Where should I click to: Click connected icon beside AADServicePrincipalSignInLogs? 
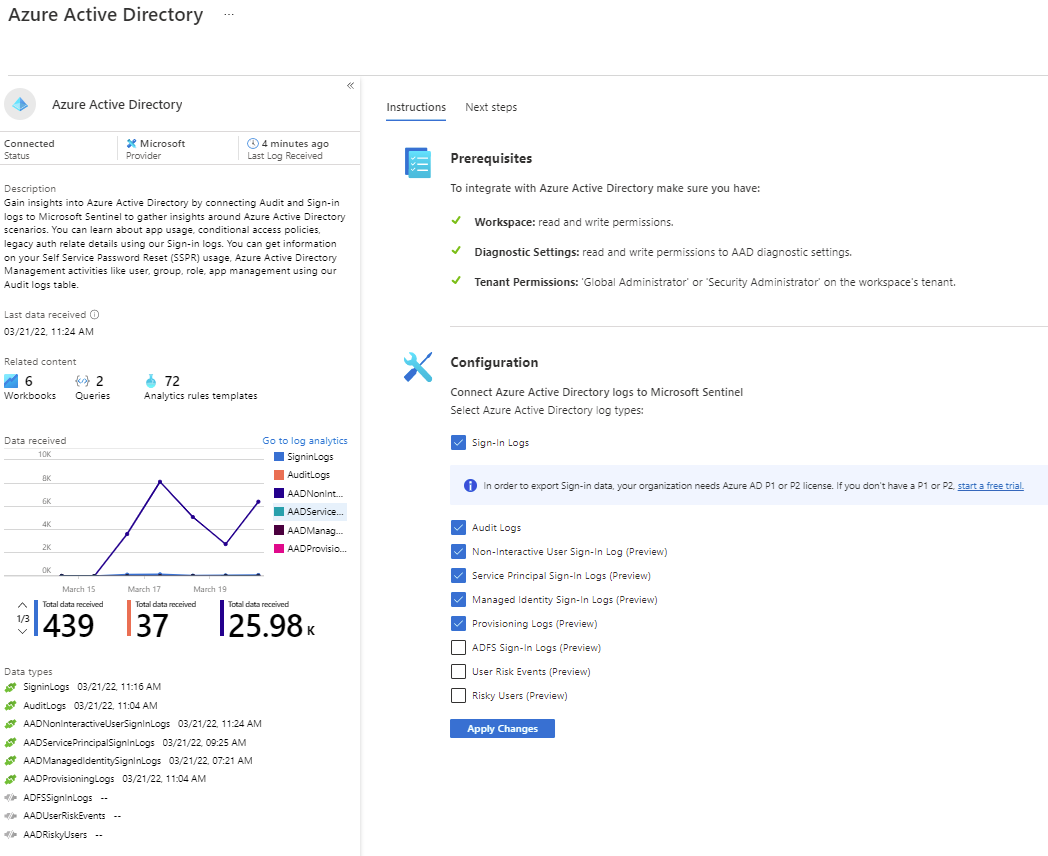10,742
